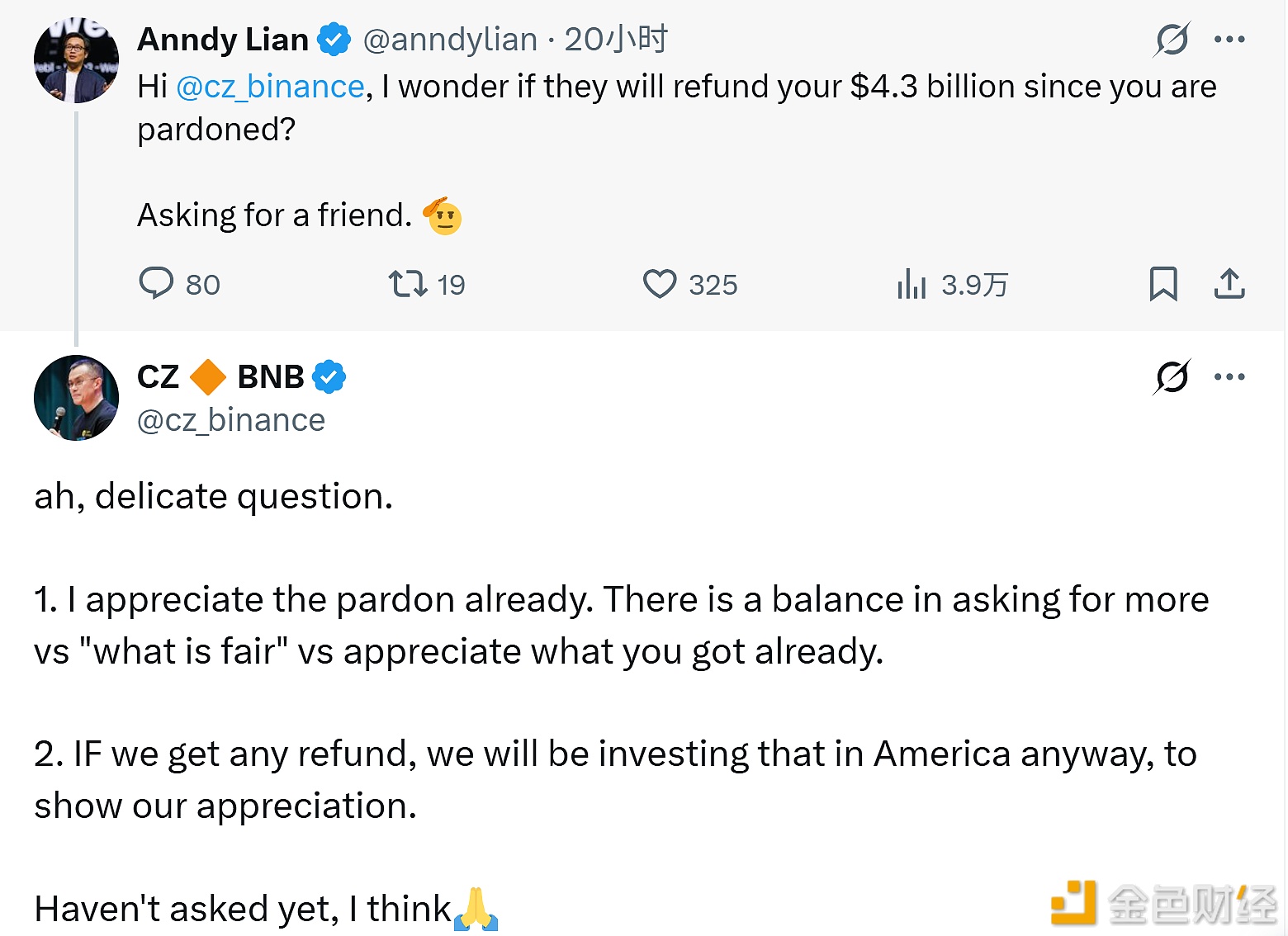The image size is (1288, 936).
Task: Click the @anndylian handle
Action: 450,40
